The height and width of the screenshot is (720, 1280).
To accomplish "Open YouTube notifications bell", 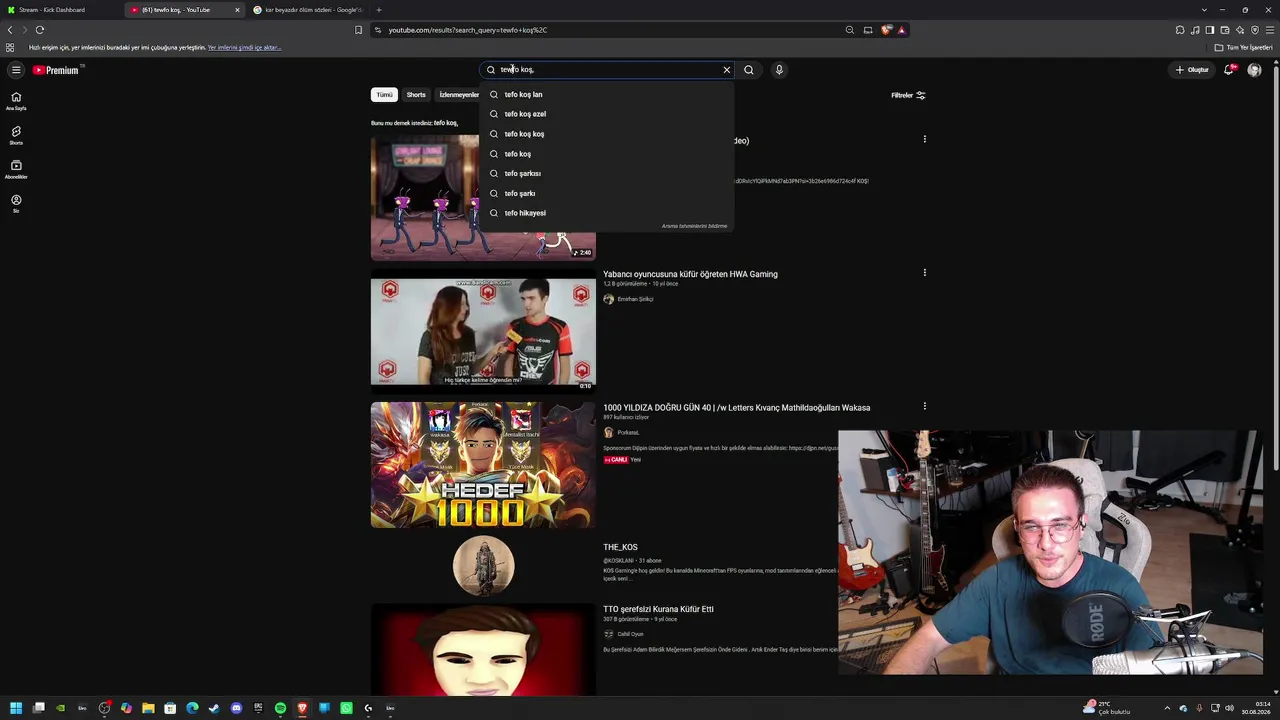I will point(1229,70).
